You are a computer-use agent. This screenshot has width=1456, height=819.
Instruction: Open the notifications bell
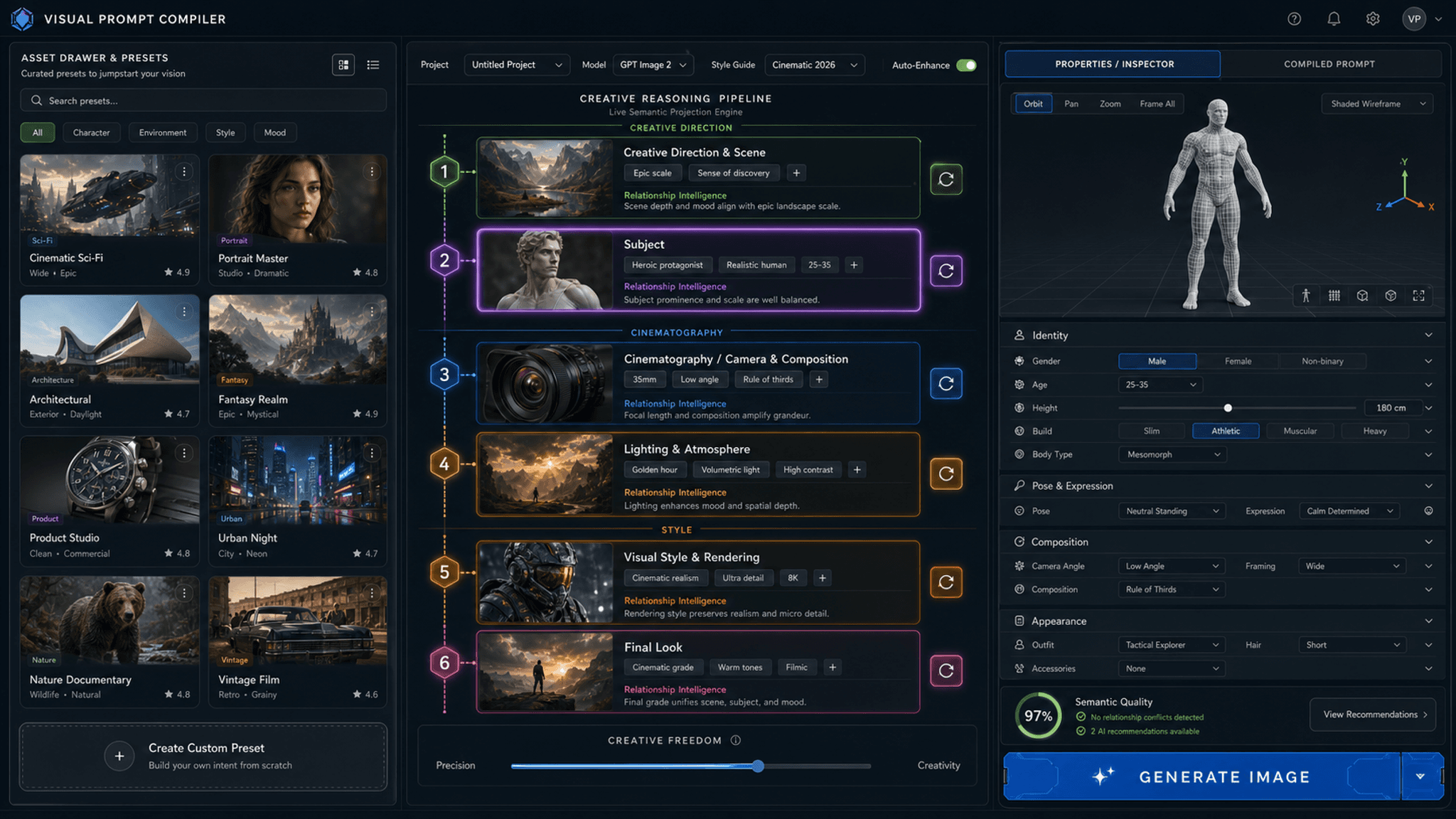pos(1334,19)
